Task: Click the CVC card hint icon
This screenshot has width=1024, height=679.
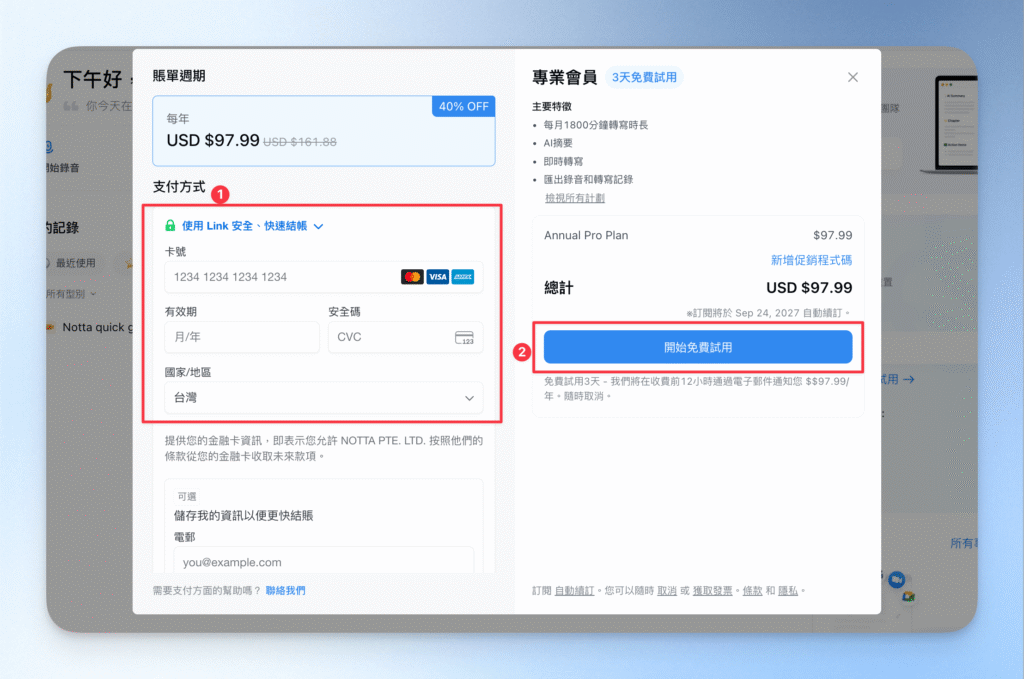Action: point(464,338)
